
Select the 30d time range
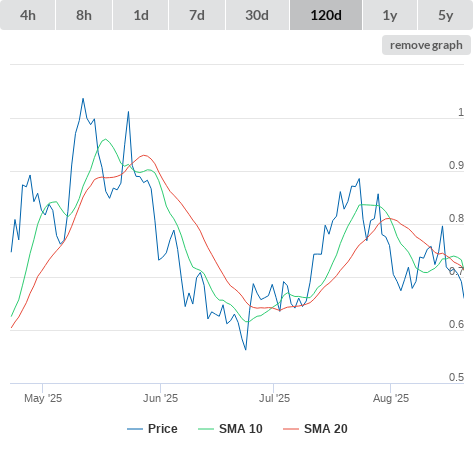point(257,15)
